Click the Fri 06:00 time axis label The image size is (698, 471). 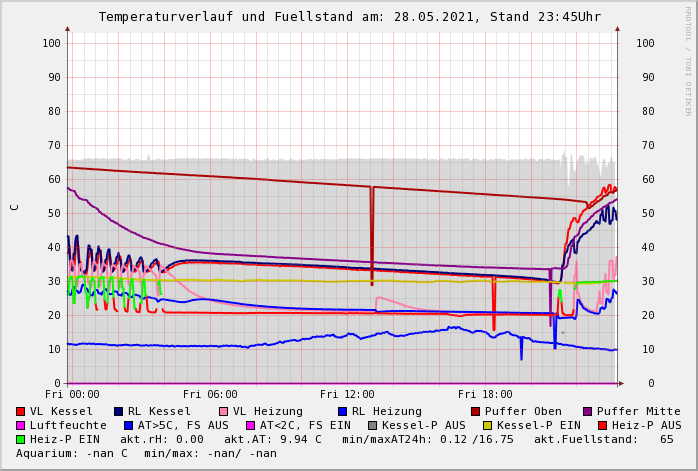(x=210, y=394)
